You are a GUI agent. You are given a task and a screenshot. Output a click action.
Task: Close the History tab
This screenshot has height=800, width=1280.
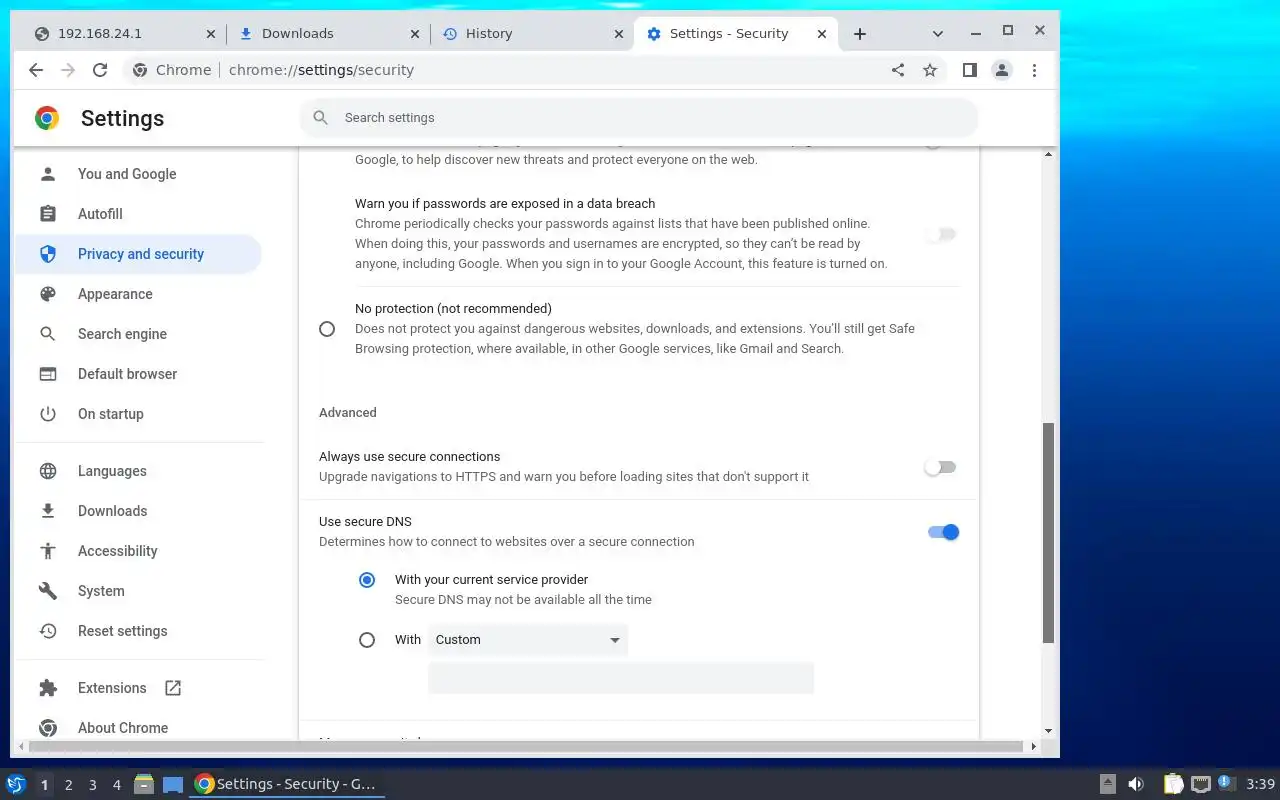[619, 34]
